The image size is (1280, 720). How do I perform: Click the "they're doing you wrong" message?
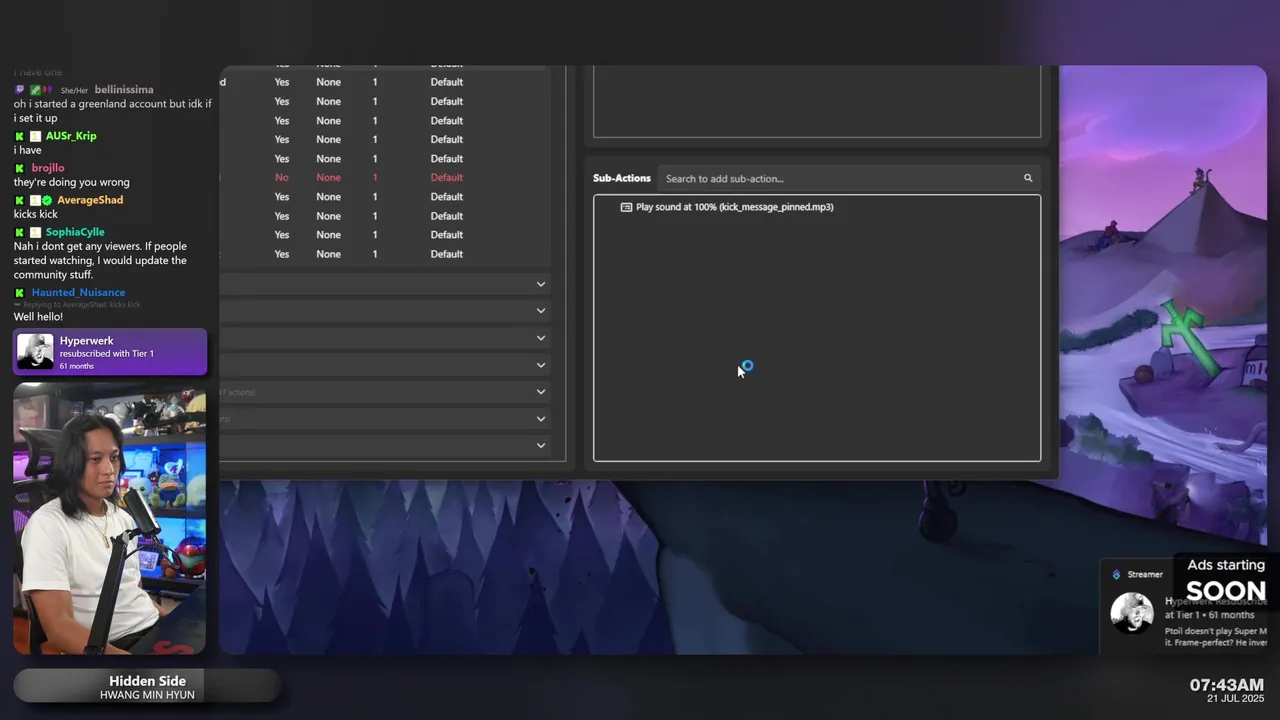point(71,182)
